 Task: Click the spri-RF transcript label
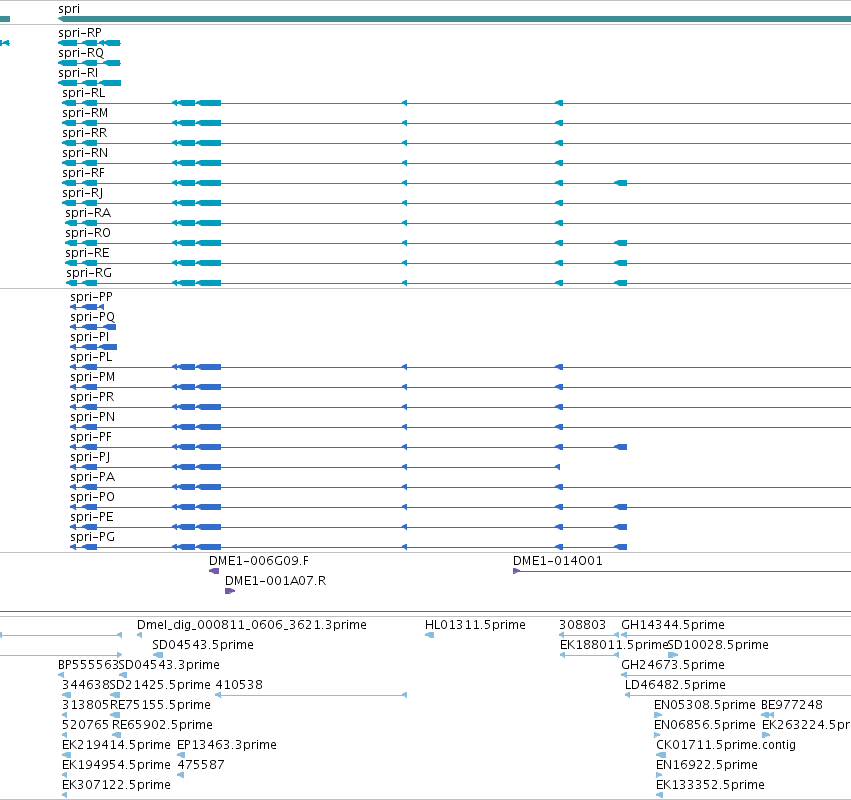(x=84, y=173)
